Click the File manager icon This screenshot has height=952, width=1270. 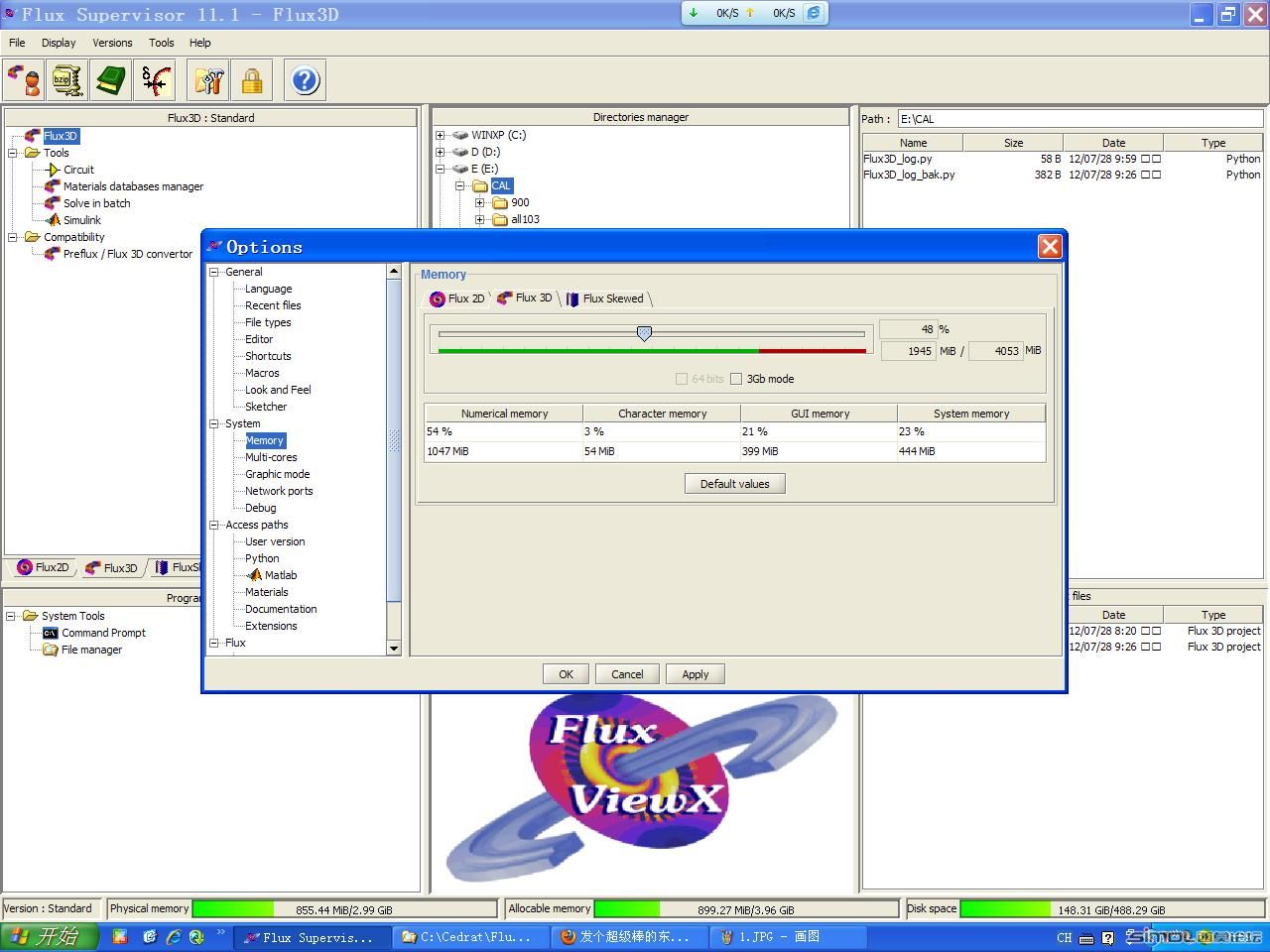coord(51,650)
